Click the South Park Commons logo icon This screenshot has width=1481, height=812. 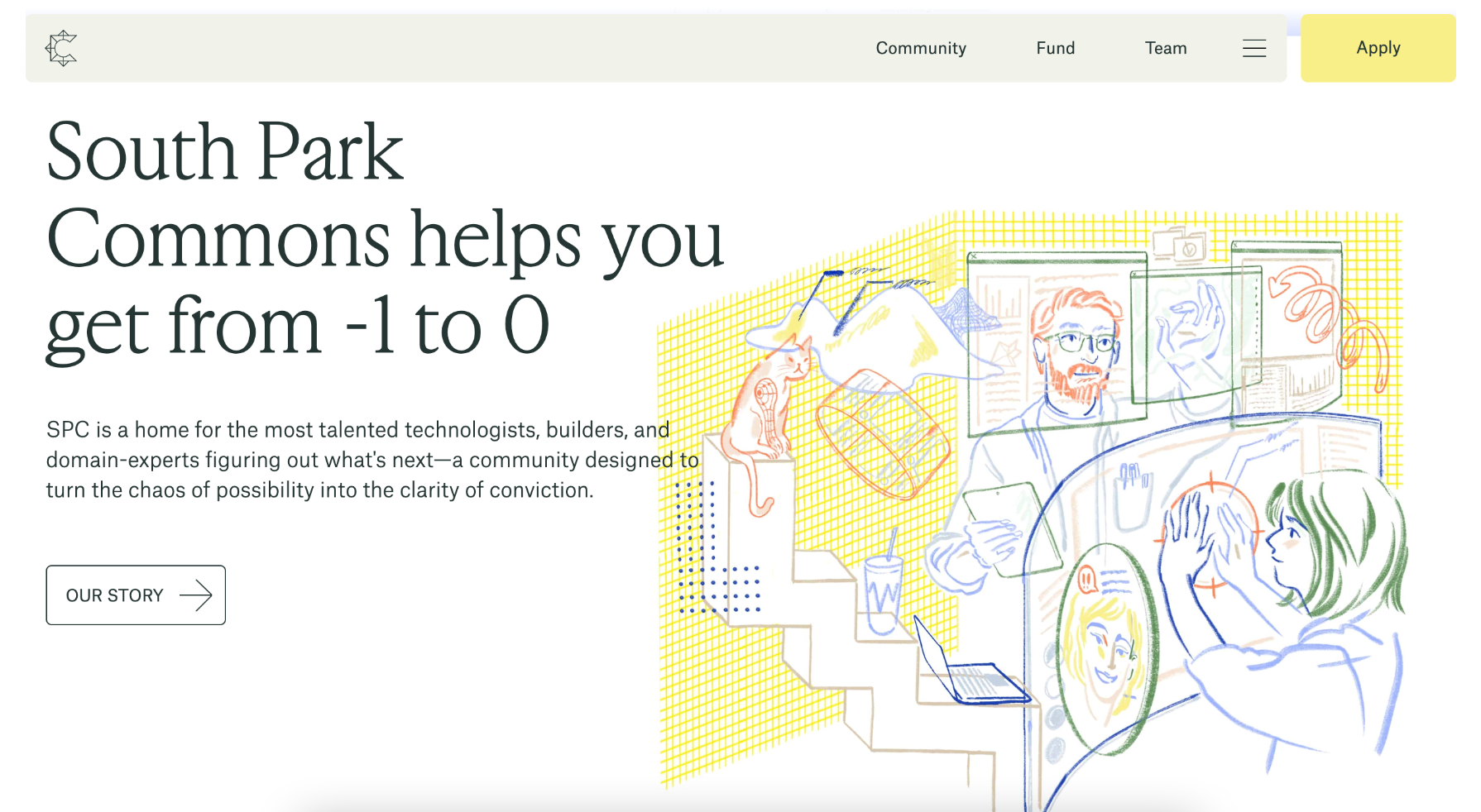coord(61,48)
